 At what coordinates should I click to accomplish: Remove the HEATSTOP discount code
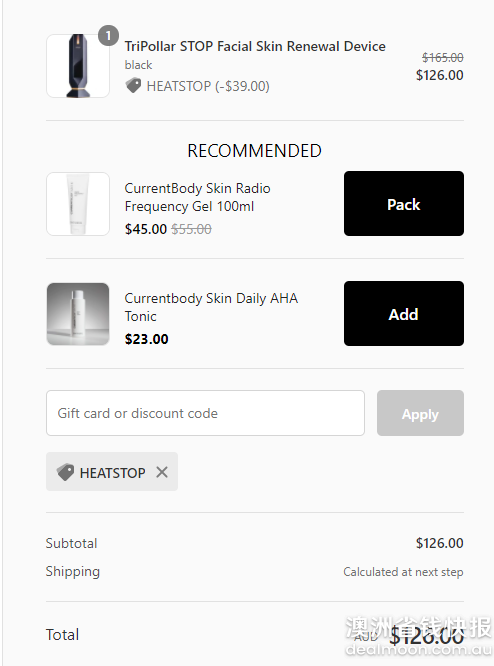[162, 472]
